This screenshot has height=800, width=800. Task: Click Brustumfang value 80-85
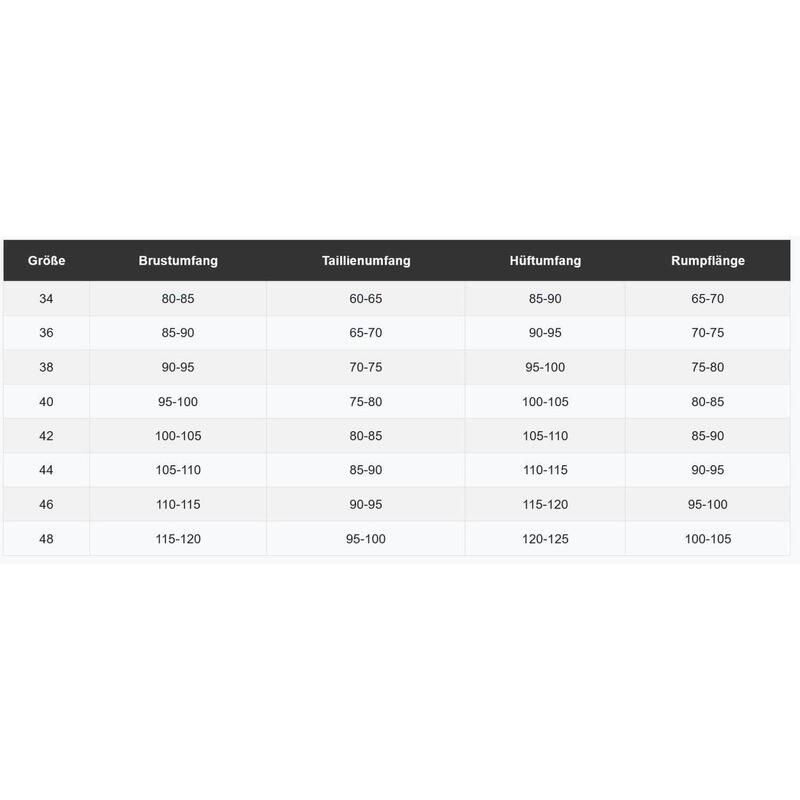click(178, 298)
